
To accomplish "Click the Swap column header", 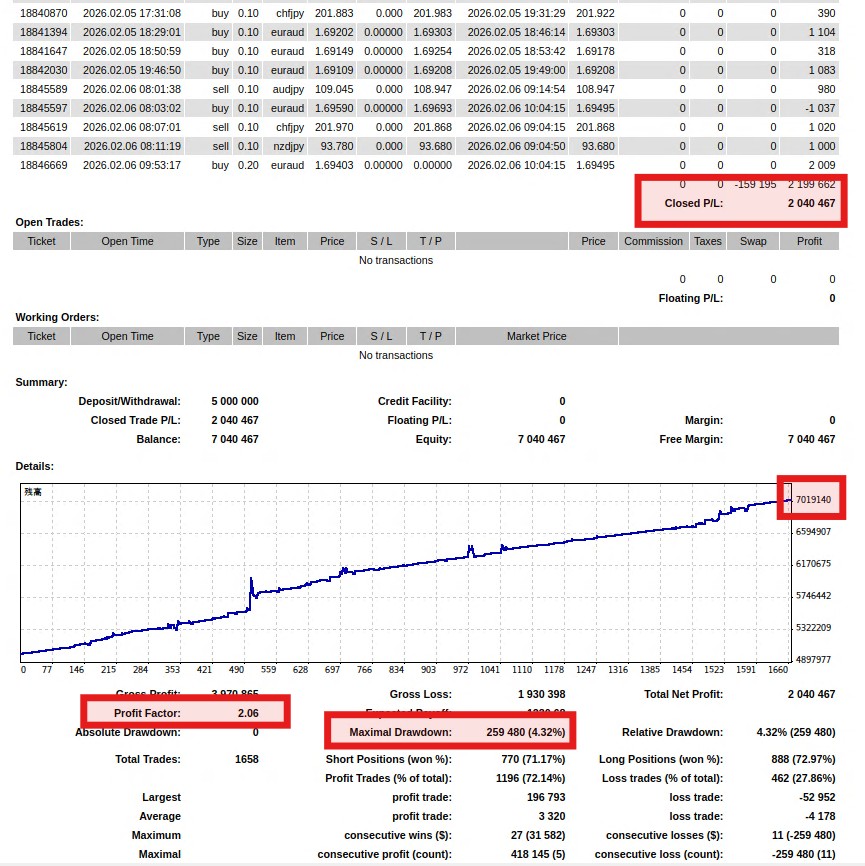I will coord(753,241).
